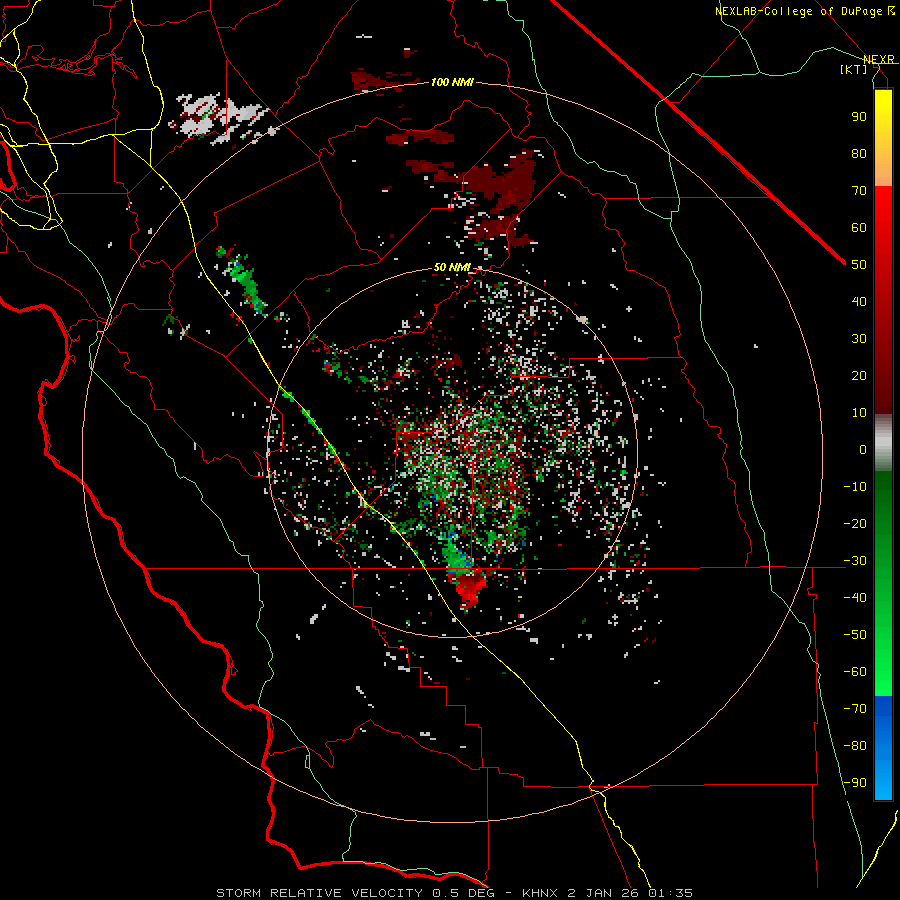The image size is (900, 900).
Task: Click the 70 value on the velocity scale
Action: pyautogui.click(x=859, y=191)
